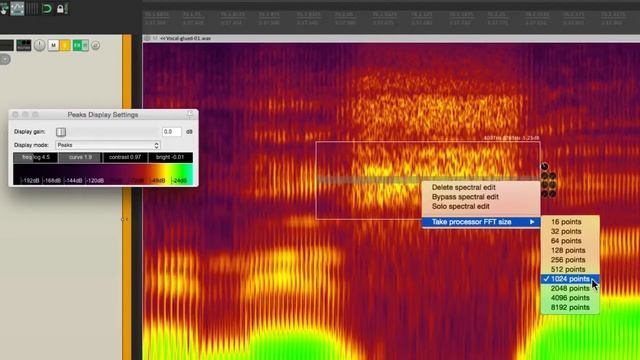
Task: Select 4096 points FFT size
Action: pos(570,298)
